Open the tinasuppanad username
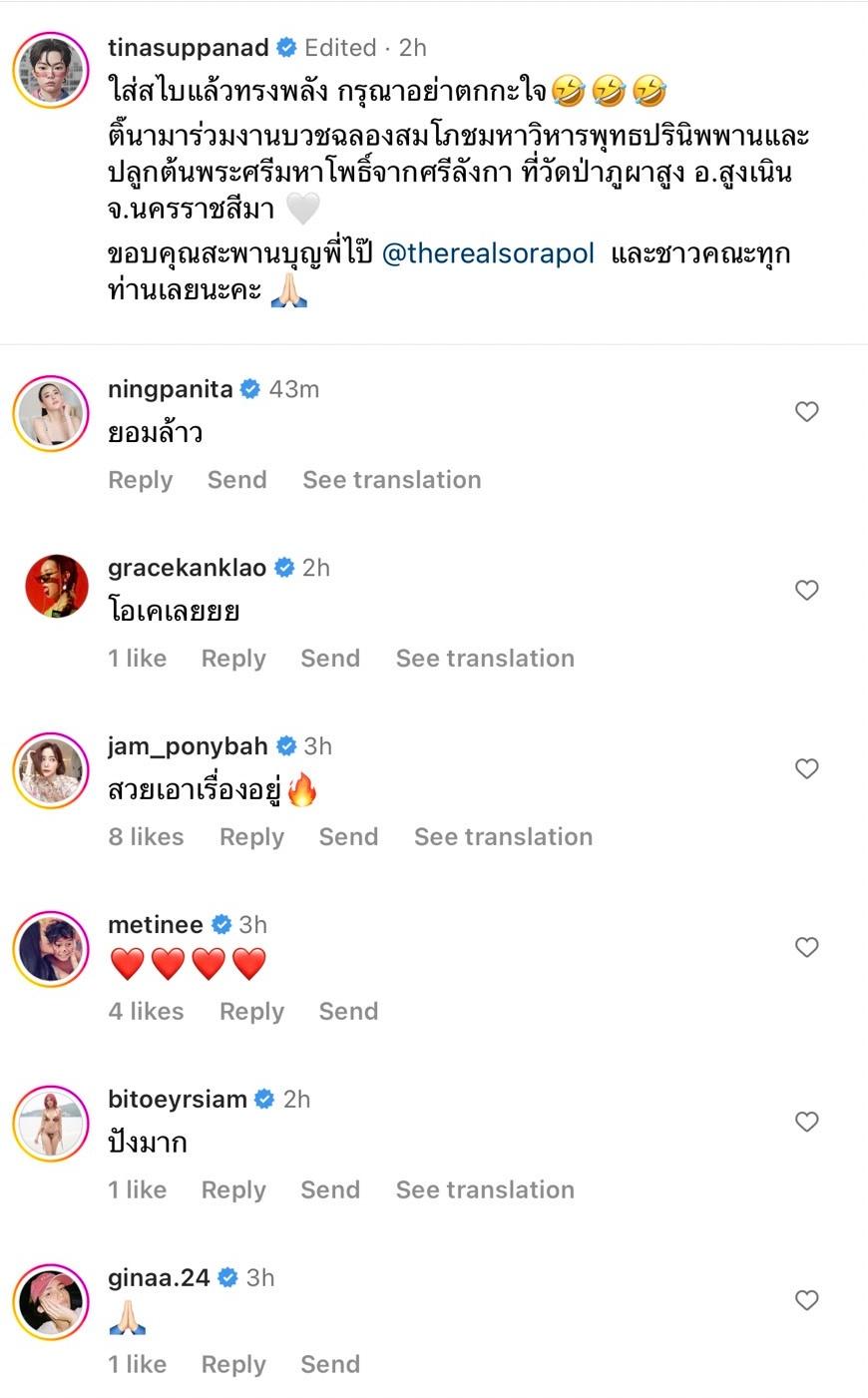Image resolution: width=868 pixels, height=1398 pixels. [189, 48]
